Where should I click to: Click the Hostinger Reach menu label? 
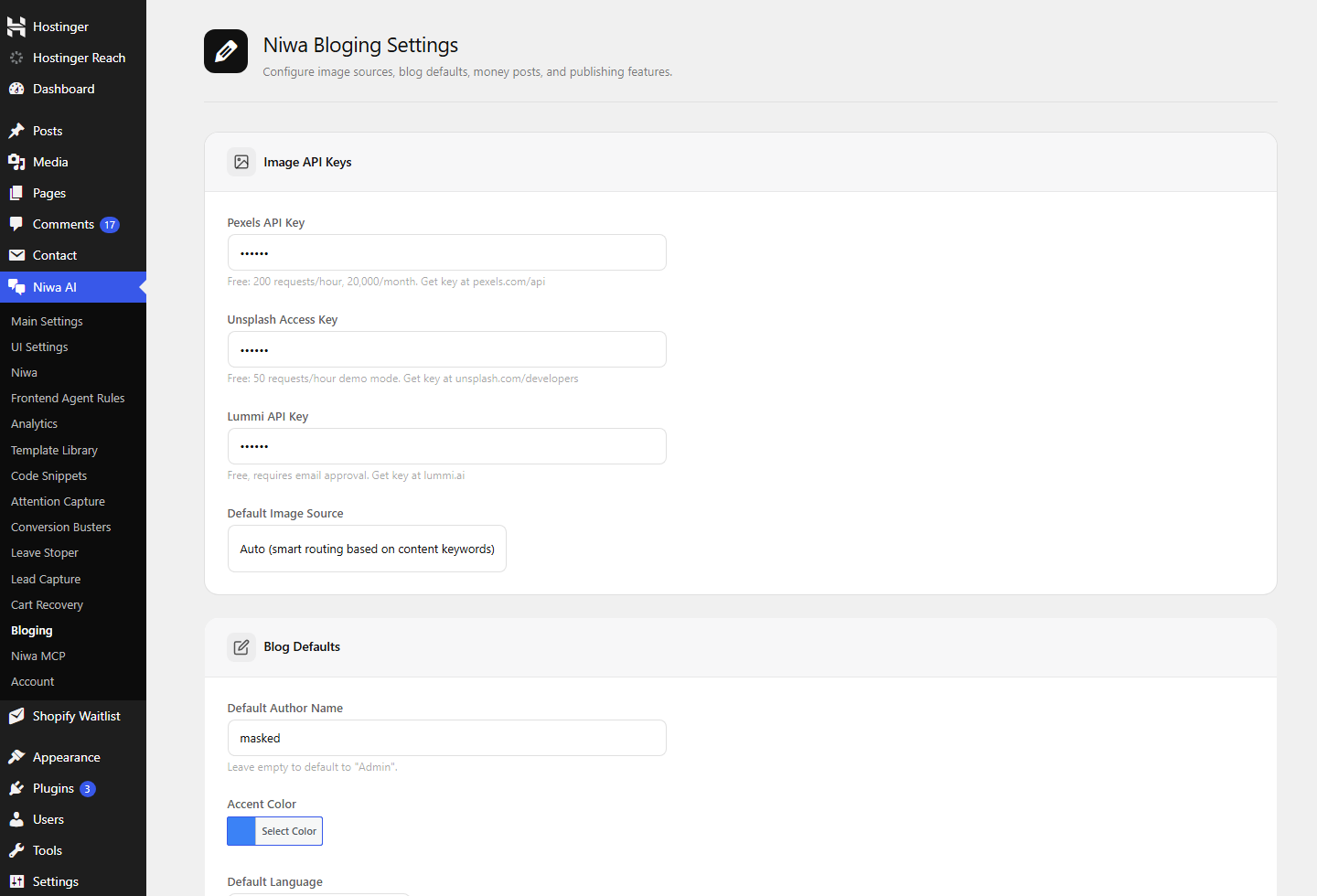pyautogui.click(x=79, y=58)
